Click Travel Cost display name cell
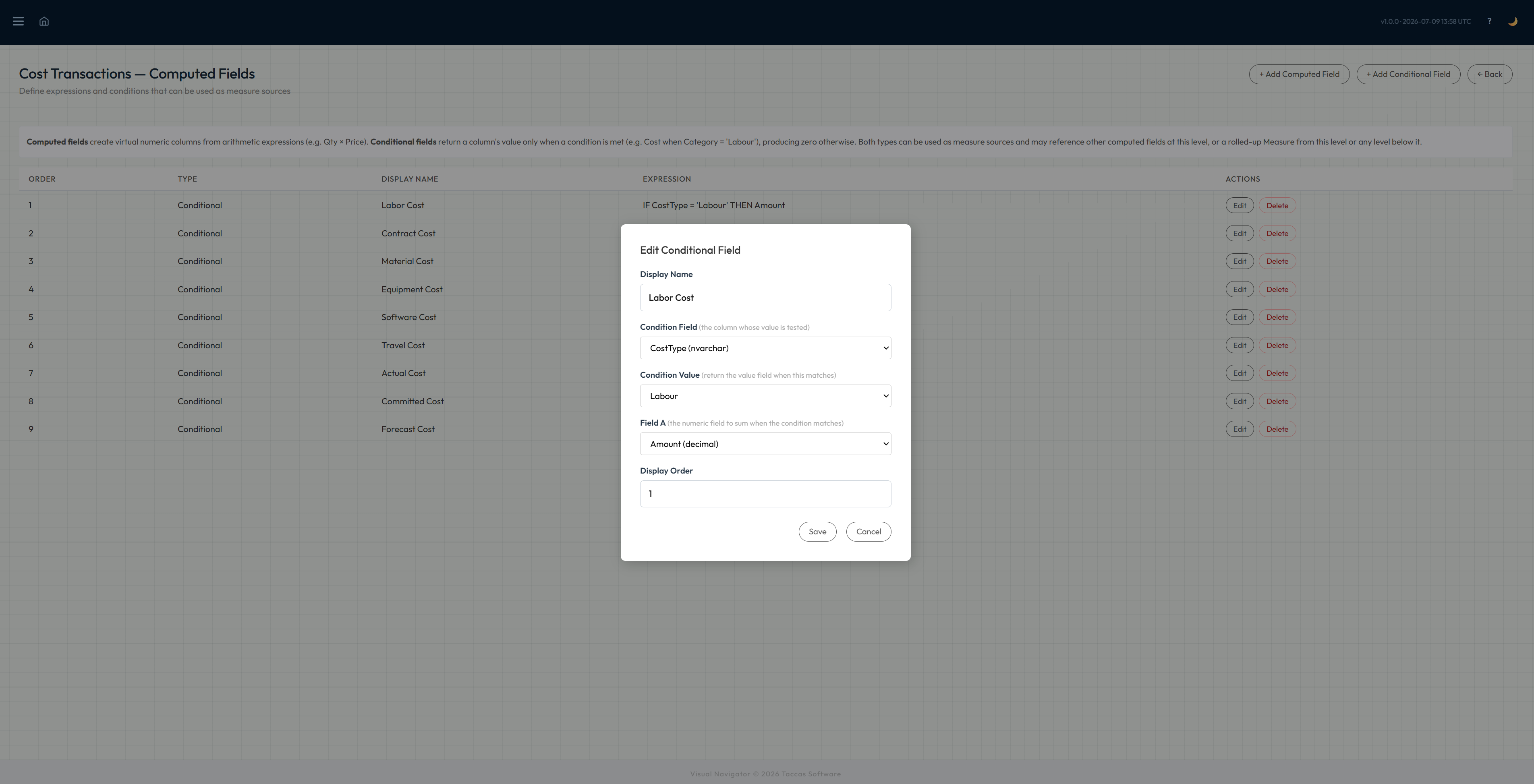The height and width of the screenshot is (784, 1534). (x=402, y=345)
